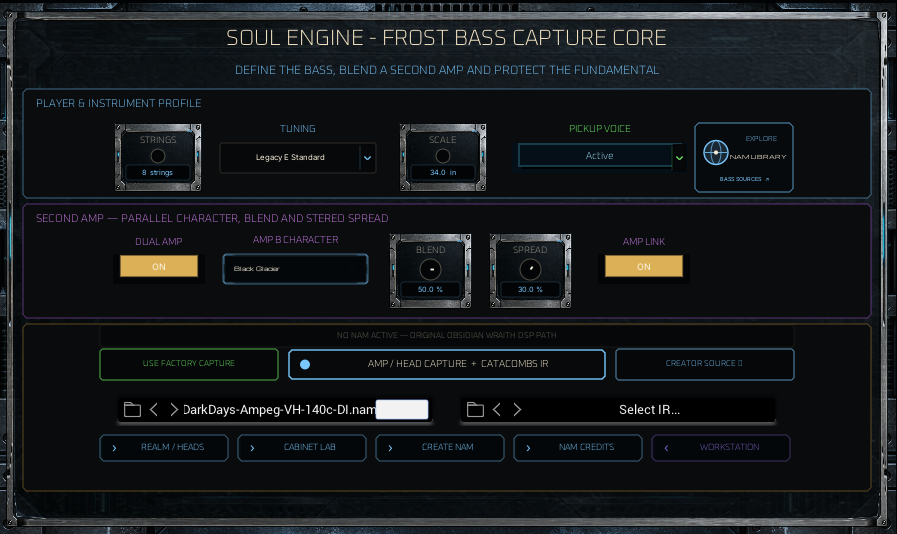Select Amp / Head Capture + Catacombs IR mode
Image resolution: width=897 pixels, height=534 pixels.
point(447,364)
